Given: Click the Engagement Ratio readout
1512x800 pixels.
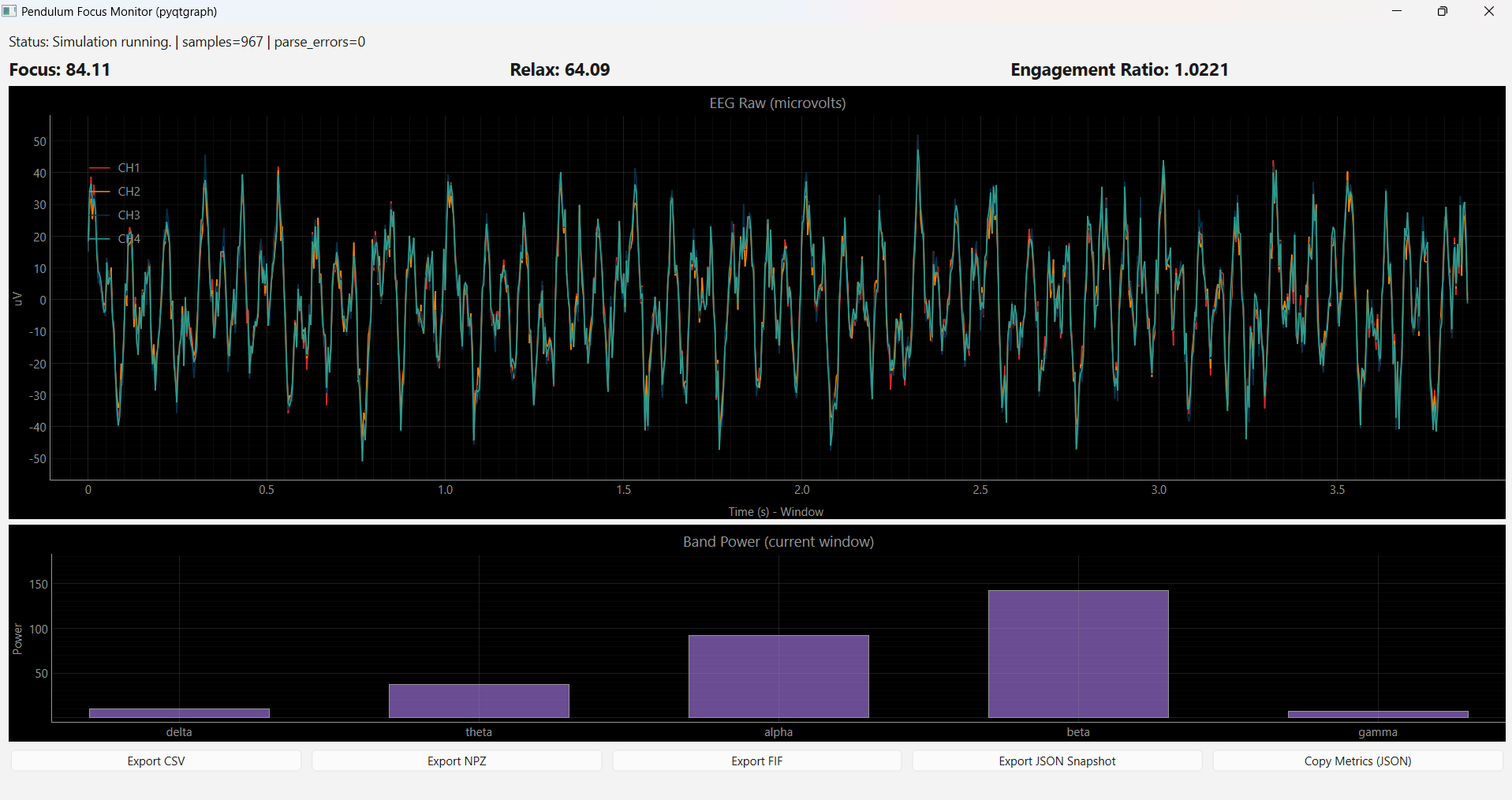Looking at the screenshot, I should pos(1119,69).
